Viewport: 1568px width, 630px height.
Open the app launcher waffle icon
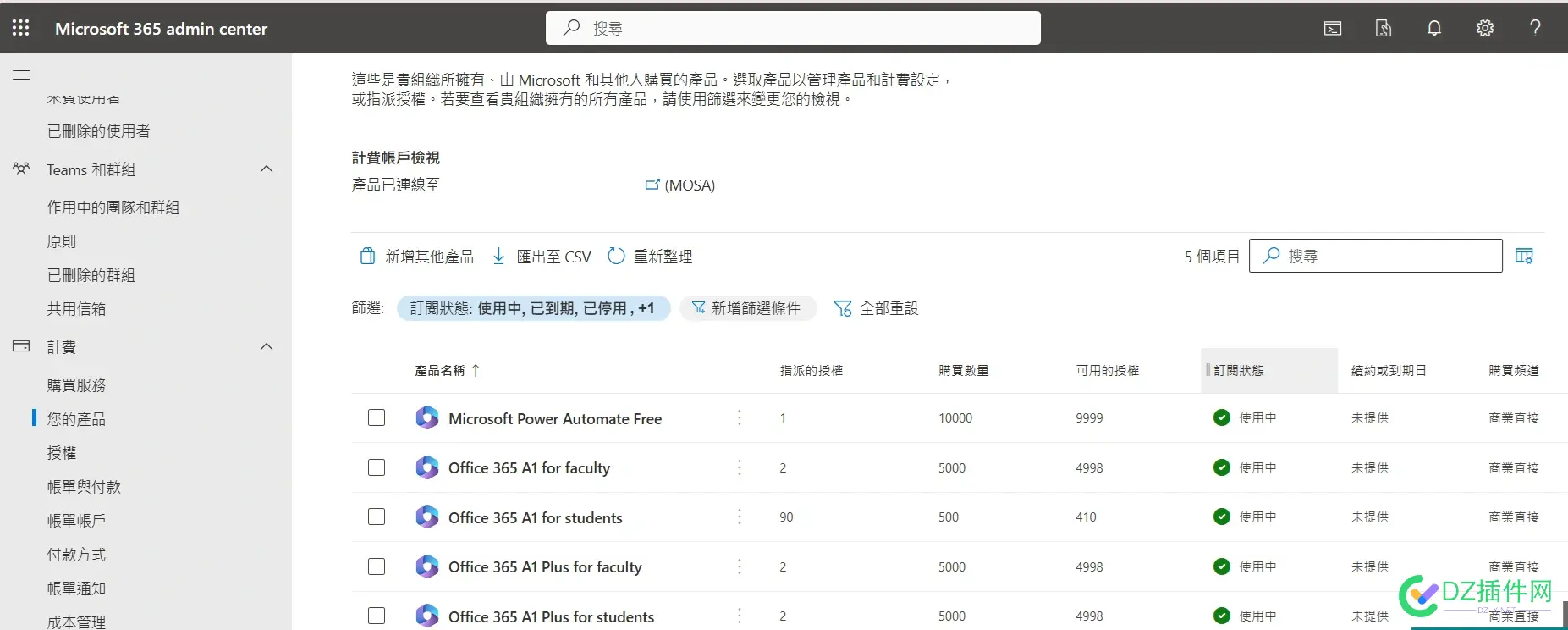click(21, 28)
